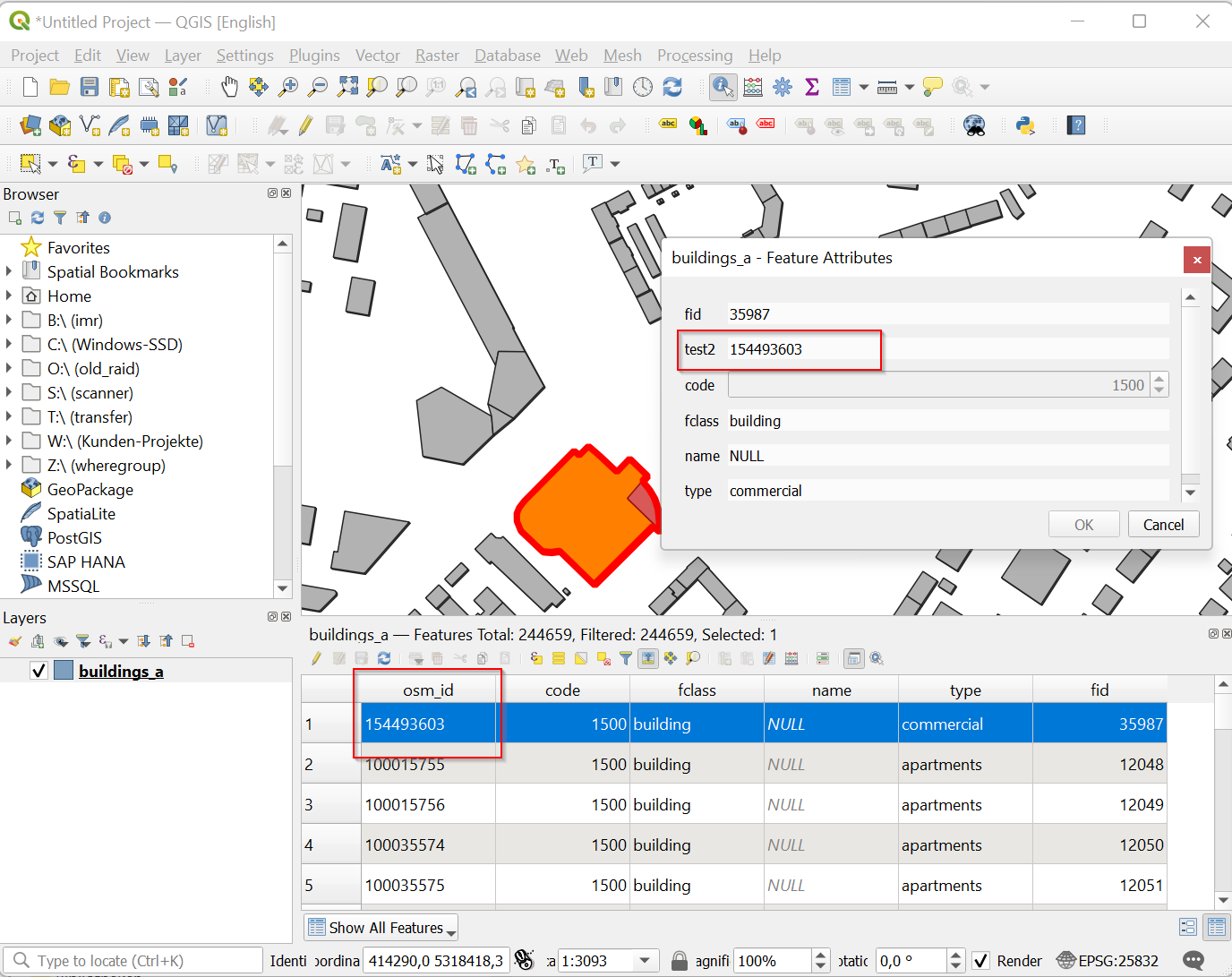Toggle the scale lock padlock icon
The height and width of the screenshot is (977, 1232).
point(680,961)
